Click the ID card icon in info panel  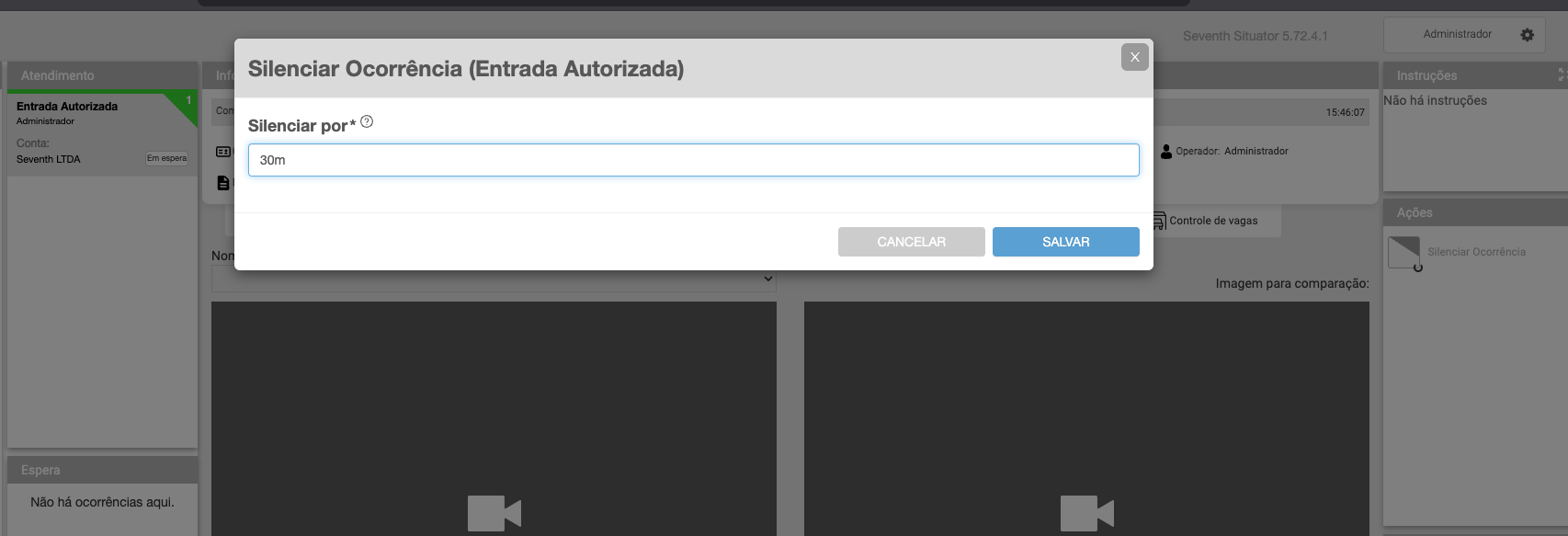pos(222,152)
